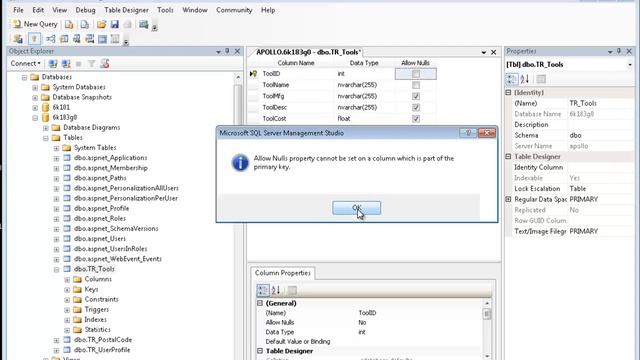Collapse the Tables folder node
Screen dimensions: 640x360
[x=46, y=138]
